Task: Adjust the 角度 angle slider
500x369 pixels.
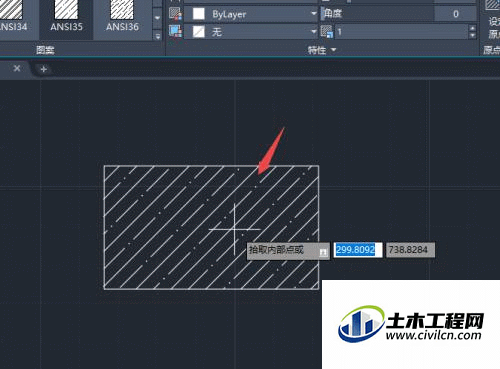Action: click(377, 14)
